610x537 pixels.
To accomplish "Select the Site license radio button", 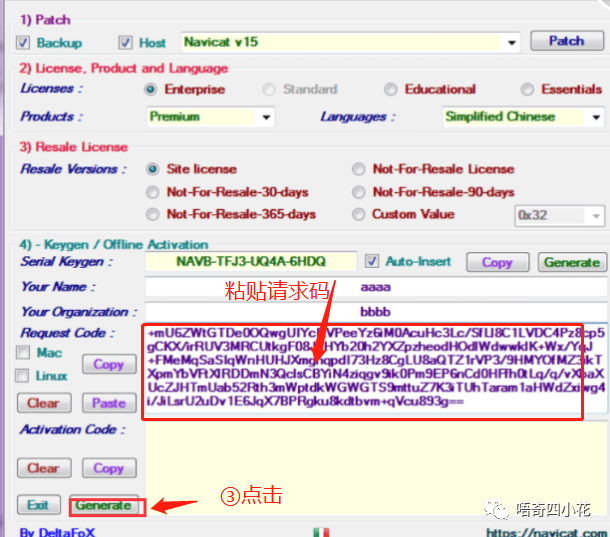I will [152, 169].
